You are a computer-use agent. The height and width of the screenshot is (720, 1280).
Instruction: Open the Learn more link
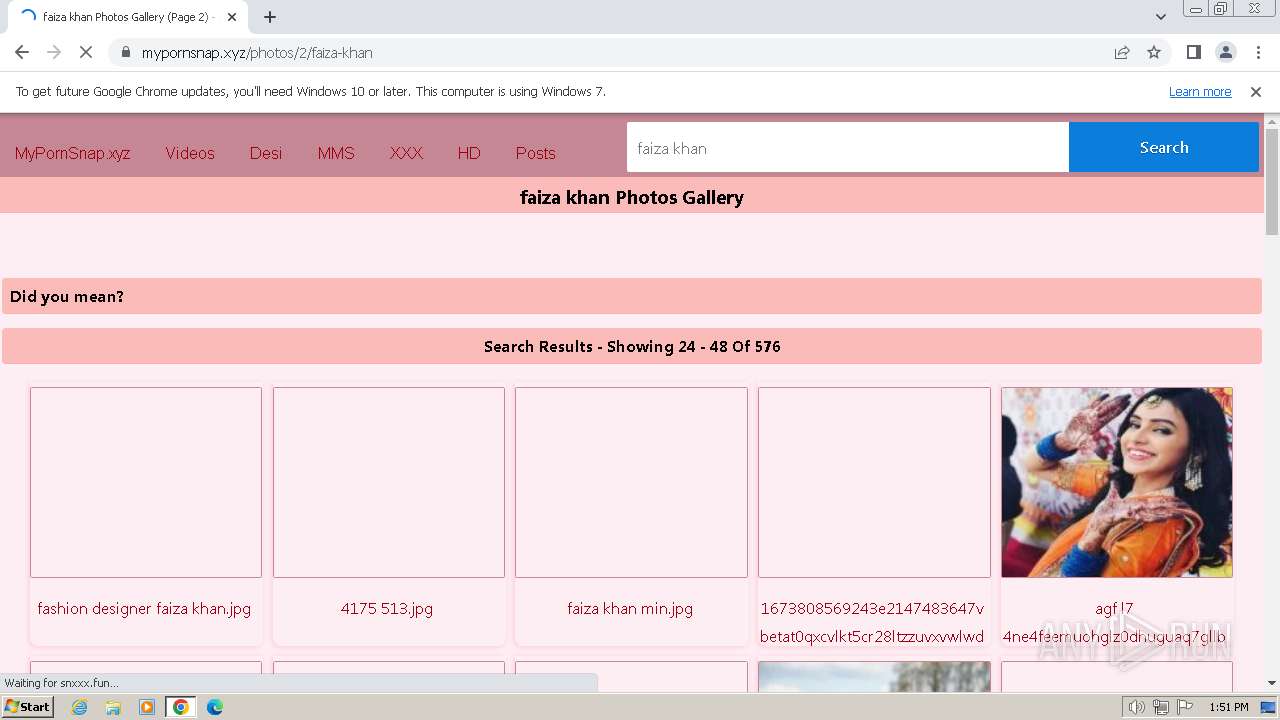point(1200,91)
